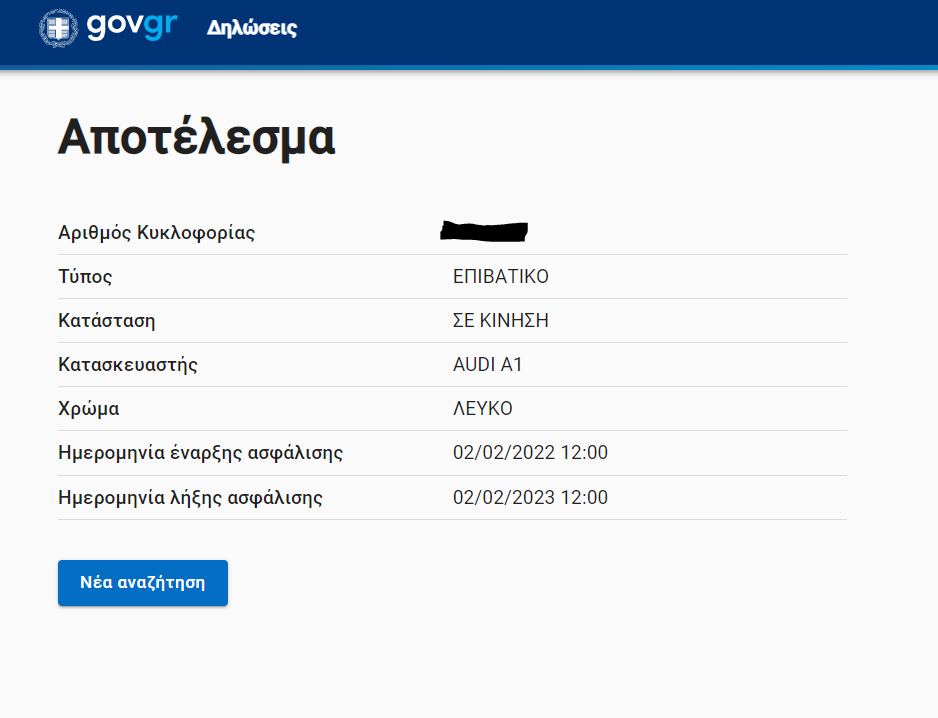Click the Greek national emblem icon
Image resolution: width=938 pixels, height=718 pixels.
56,28
